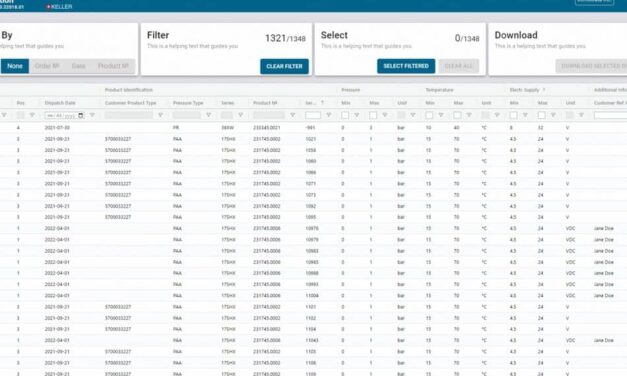This screenshot has width=627, height=376.
Task: Focus the Pressure Type filter field
Action: point(187,115)
